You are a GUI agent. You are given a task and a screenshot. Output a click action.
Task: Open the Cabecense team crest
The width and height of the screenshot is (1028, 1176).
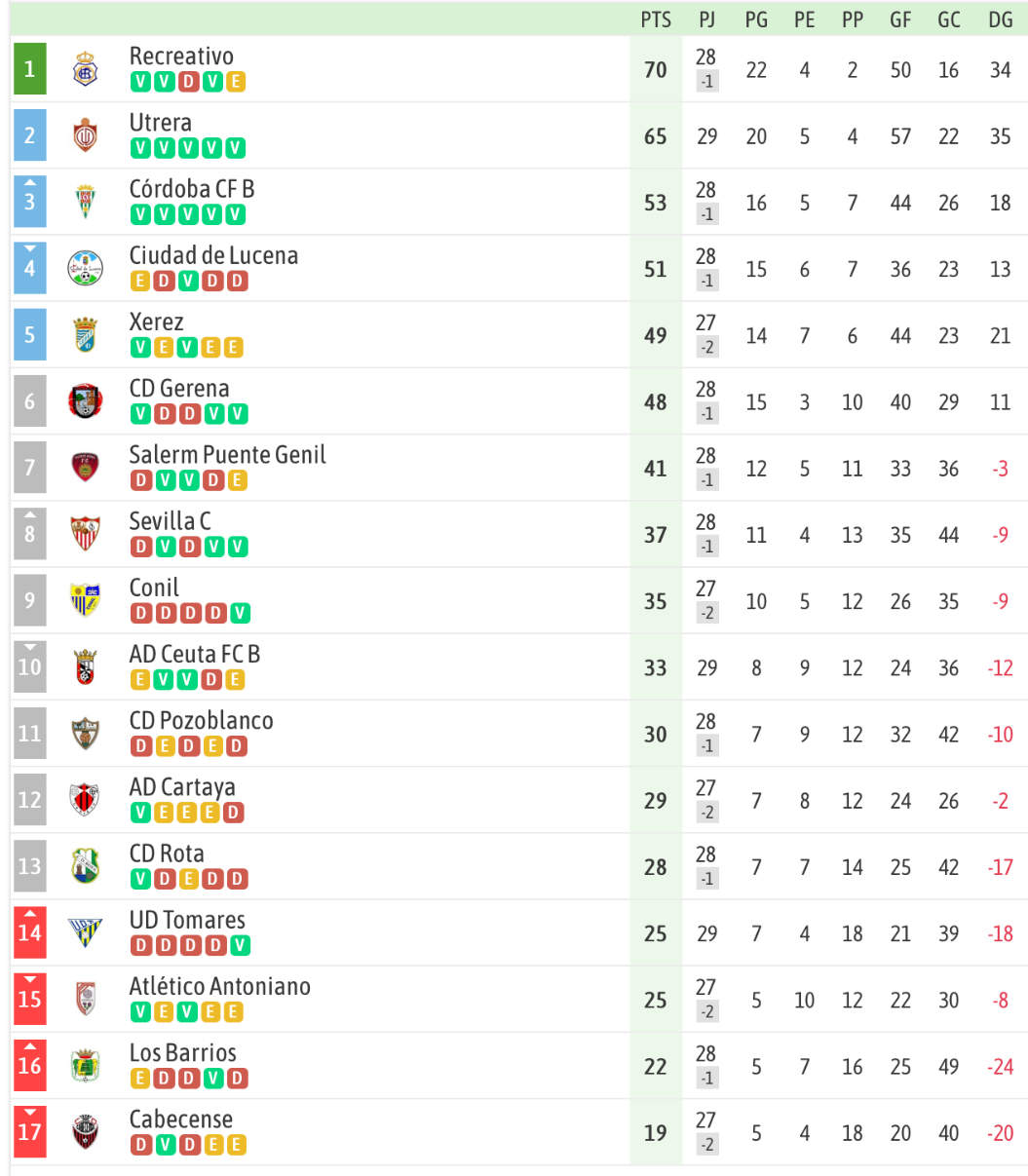[x=86, y=1132]
